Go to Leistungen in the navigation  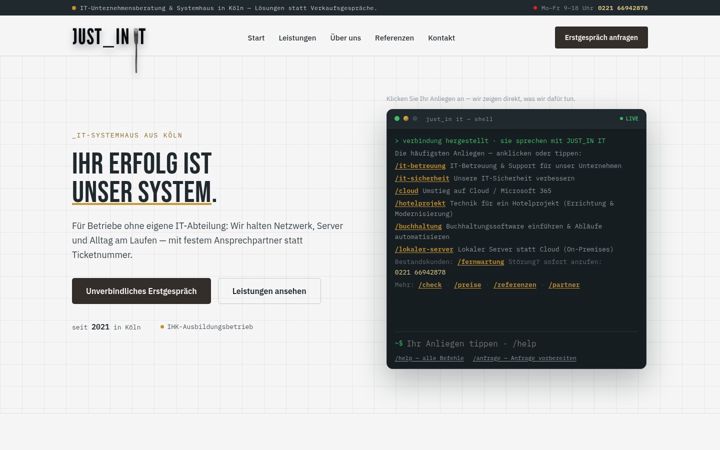point(297,38)
